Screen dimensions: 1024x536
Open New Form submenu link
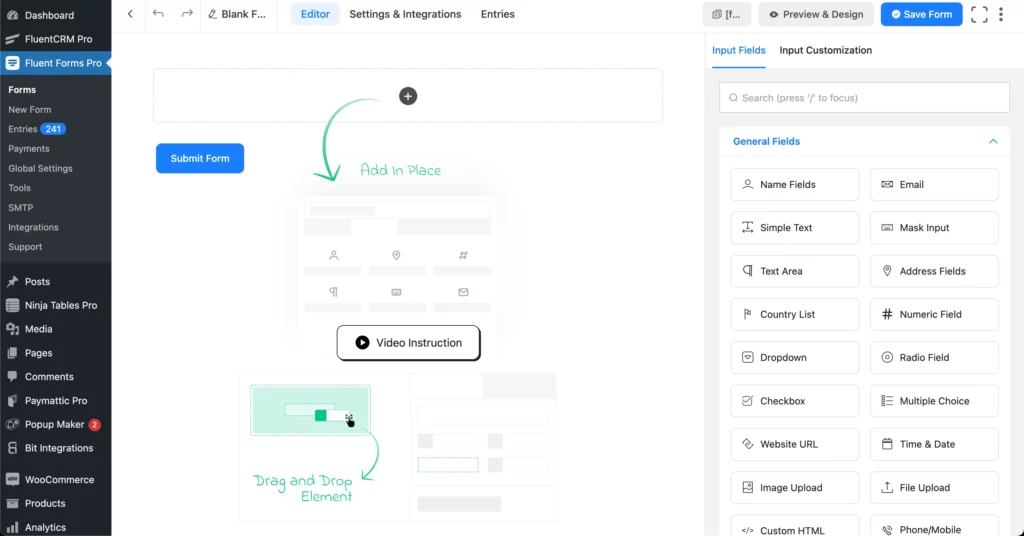pyautogui.click(x=29, y=110)
